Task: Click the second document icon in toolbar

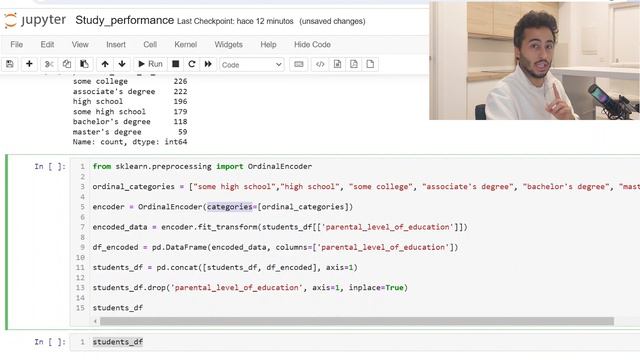Action: point(354,64)
